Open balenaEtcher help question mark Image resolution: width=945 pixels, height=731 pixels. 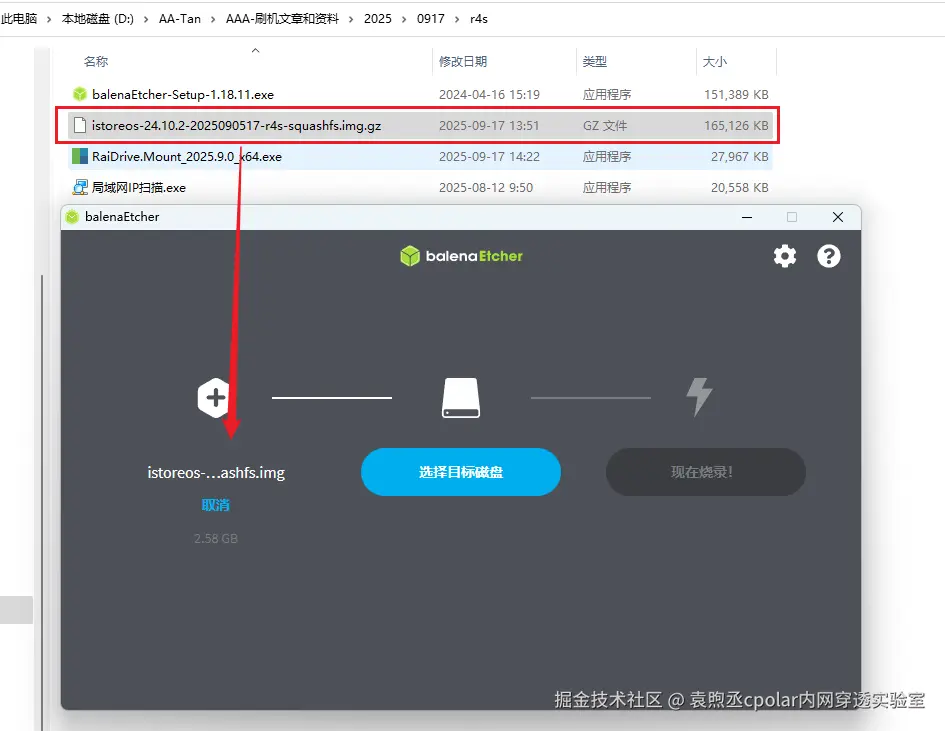point(829,256)
